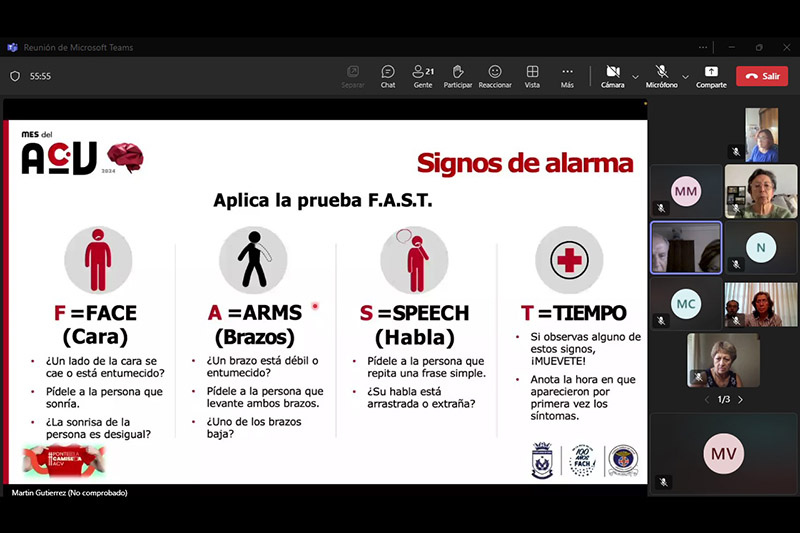Open the Comparte share content button
Screen dimensions: 800x533
pos(711,77)
